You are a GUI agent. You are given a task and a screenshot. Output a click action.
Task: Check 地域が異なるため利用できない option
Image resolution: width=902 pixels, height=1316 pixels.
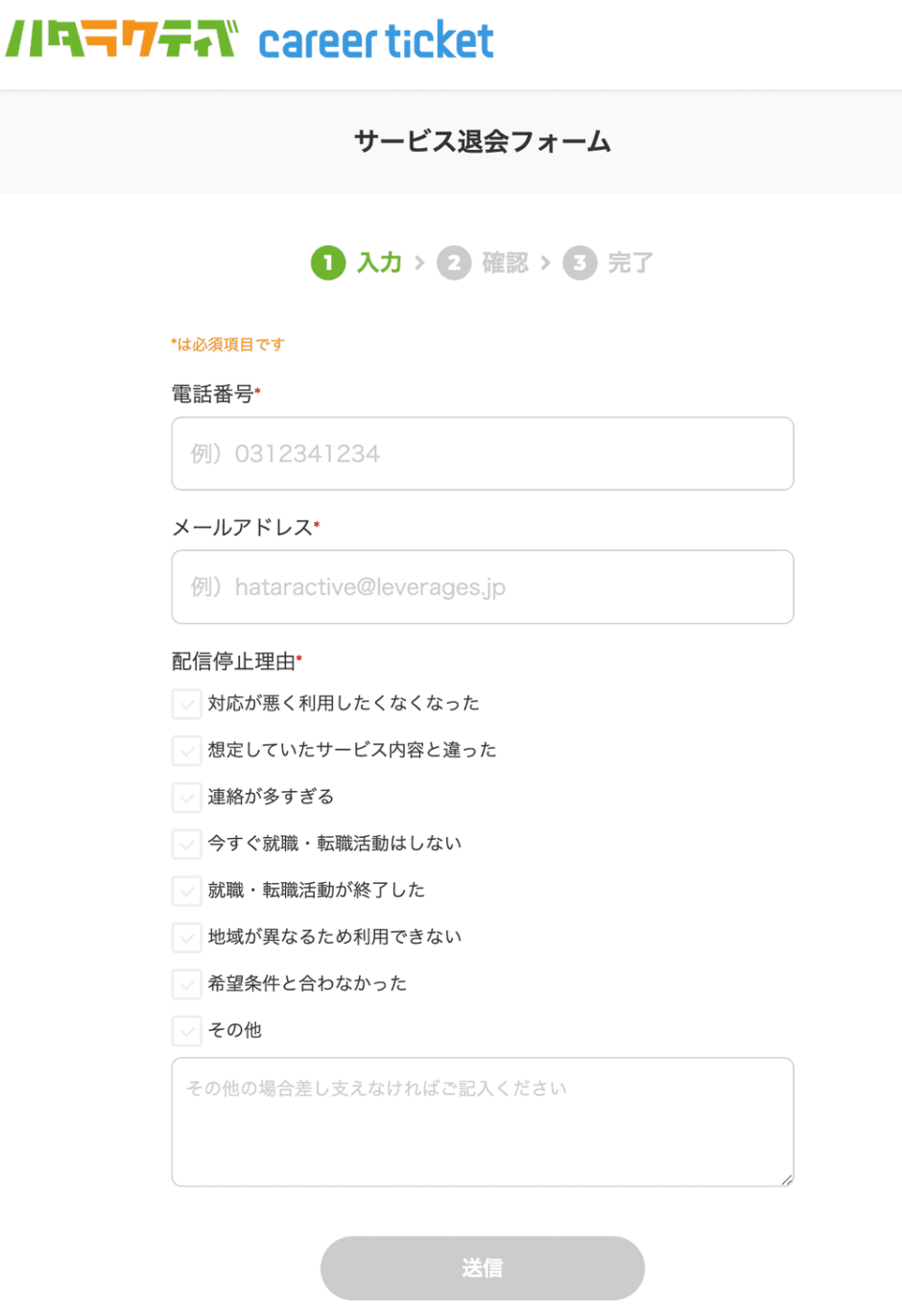[x=188, y=937]
